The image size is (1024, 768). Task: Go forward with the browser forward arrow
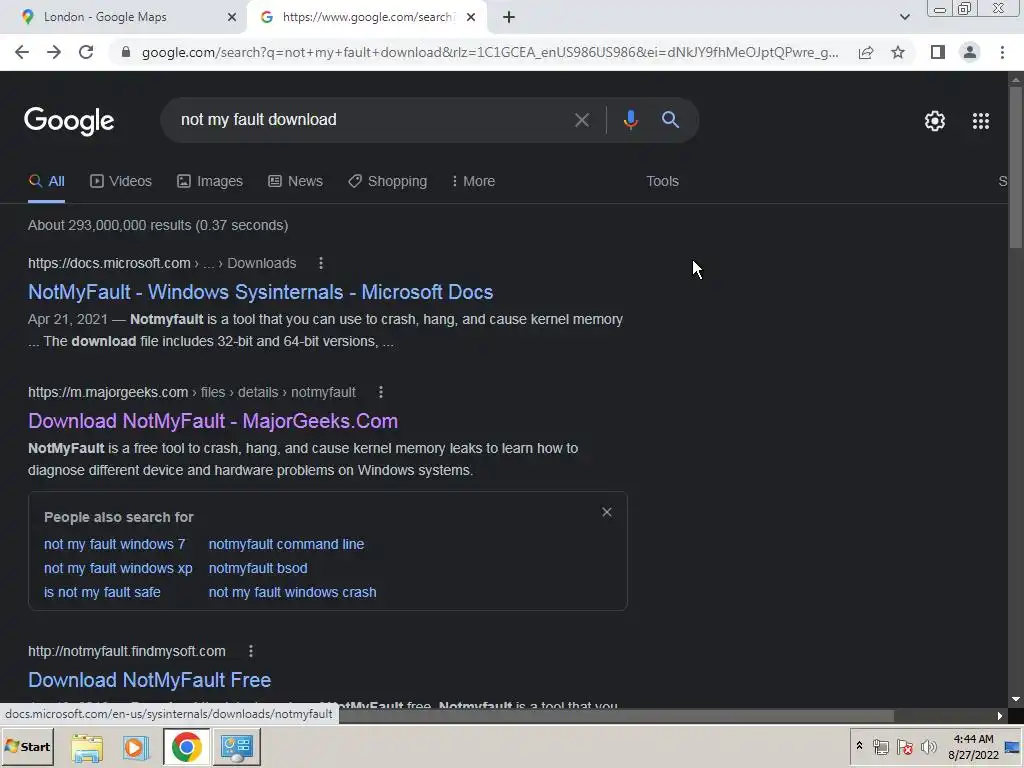pos(54,52)
